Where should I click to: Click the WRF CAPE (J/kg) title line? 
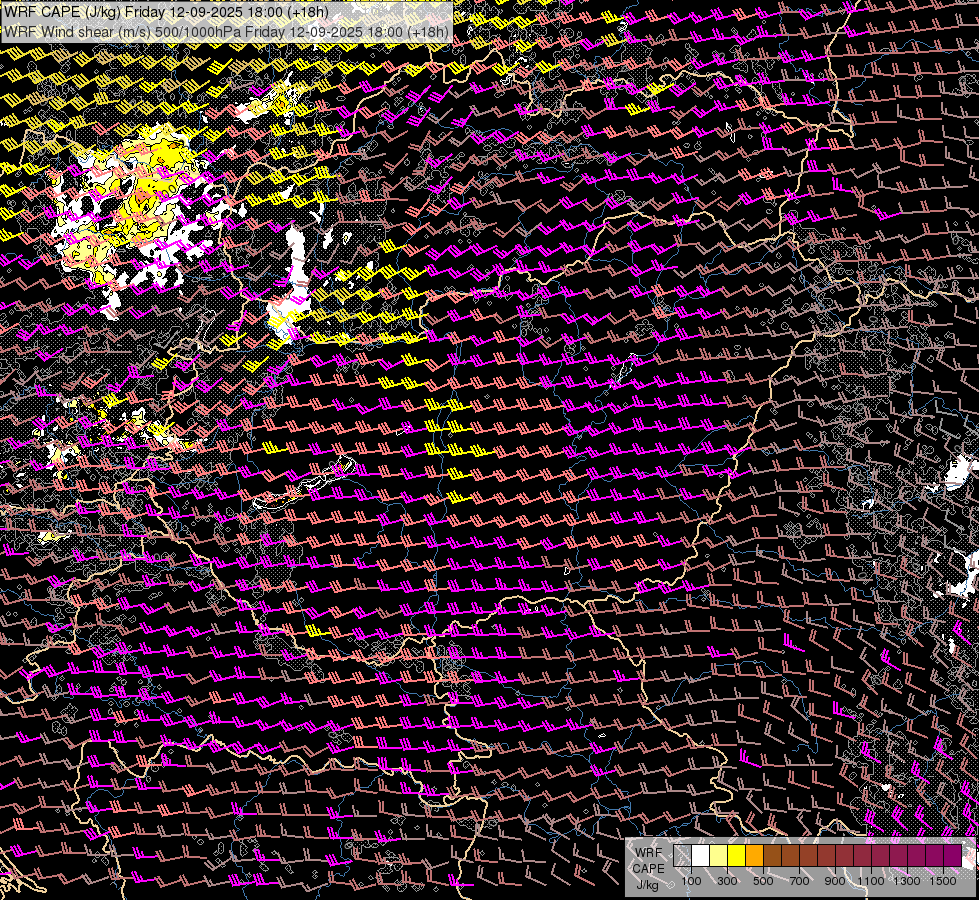pyautogui.click(x=165, y=12)
